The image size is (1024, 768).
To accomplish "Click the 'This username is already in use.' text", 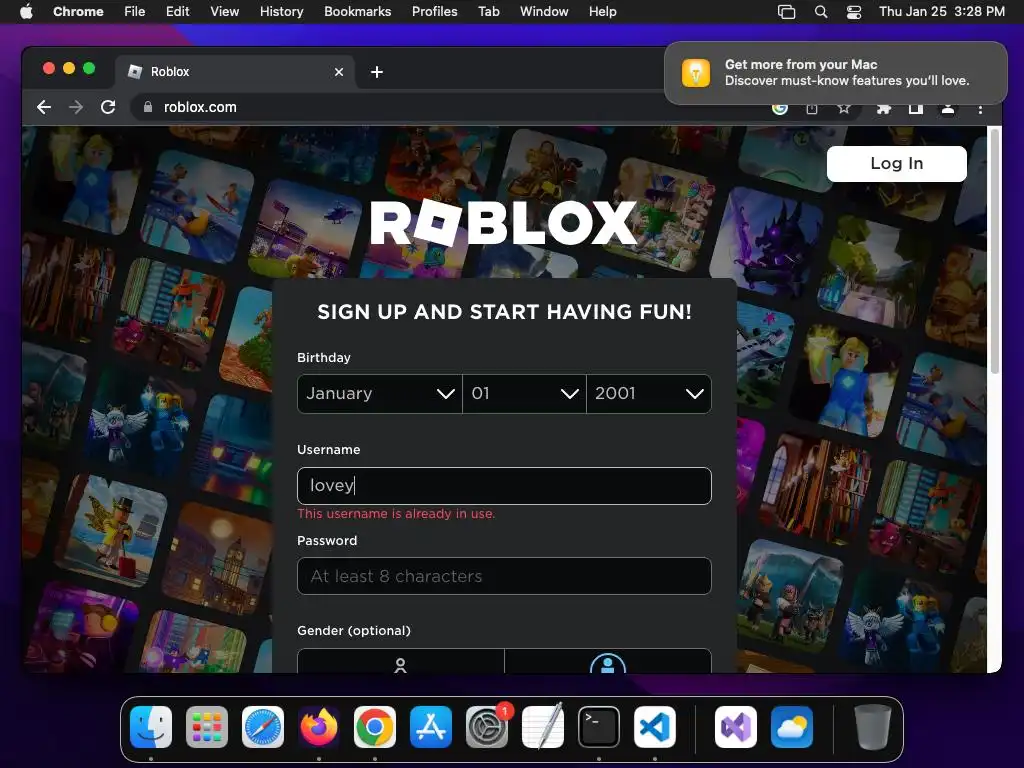I will pyautogui.click(x=396, y=514).
